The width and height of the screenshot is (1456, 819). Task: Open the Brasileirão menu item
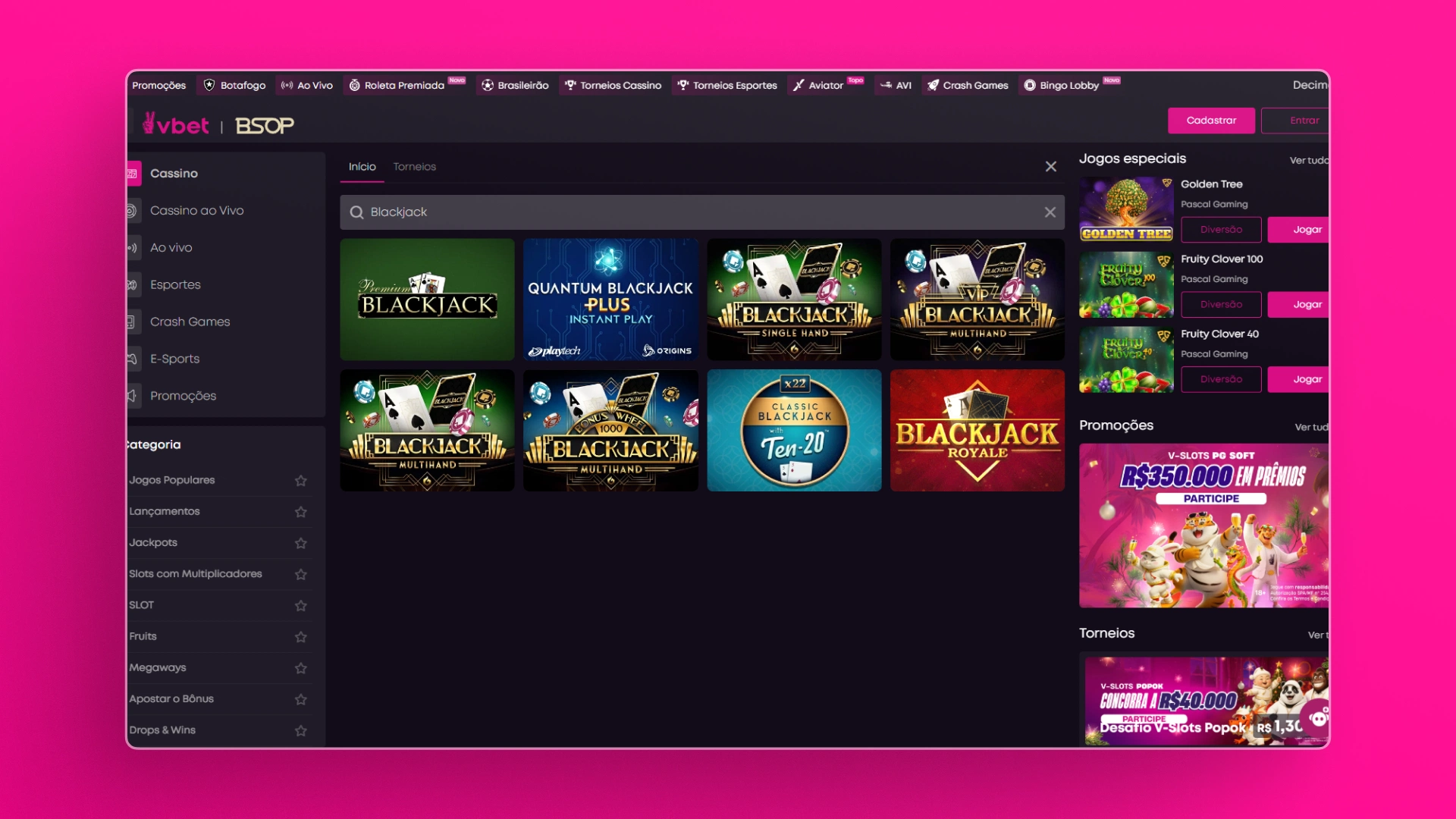click(x=515, y=85)
